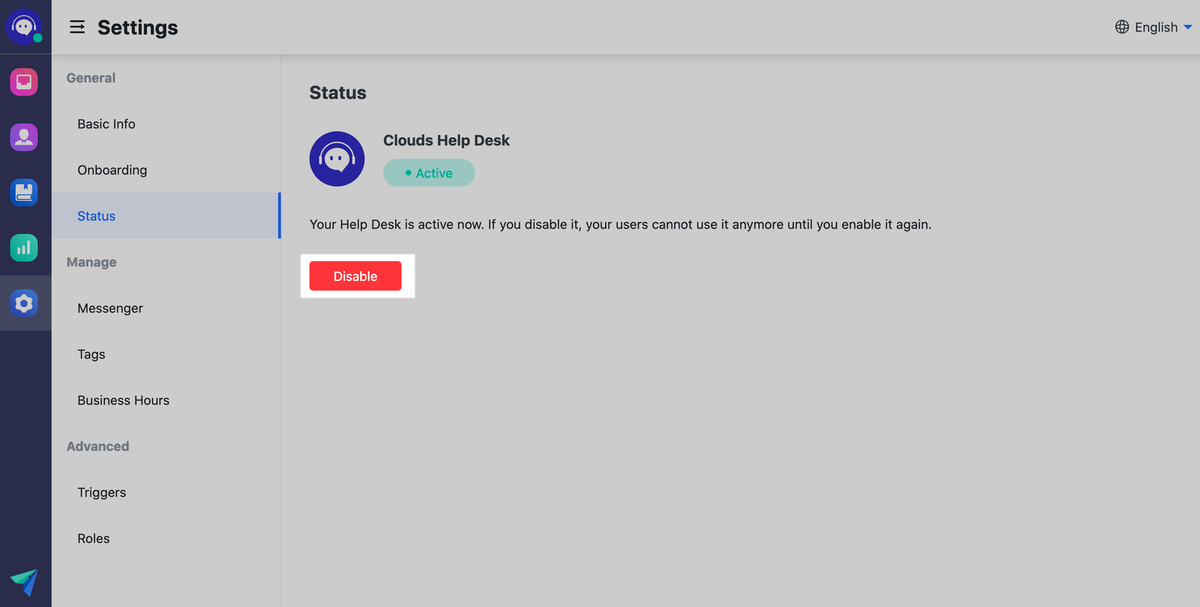1200x607 pixels.
Task: Go to Triggers under Advanced
Action: [101, 492]
